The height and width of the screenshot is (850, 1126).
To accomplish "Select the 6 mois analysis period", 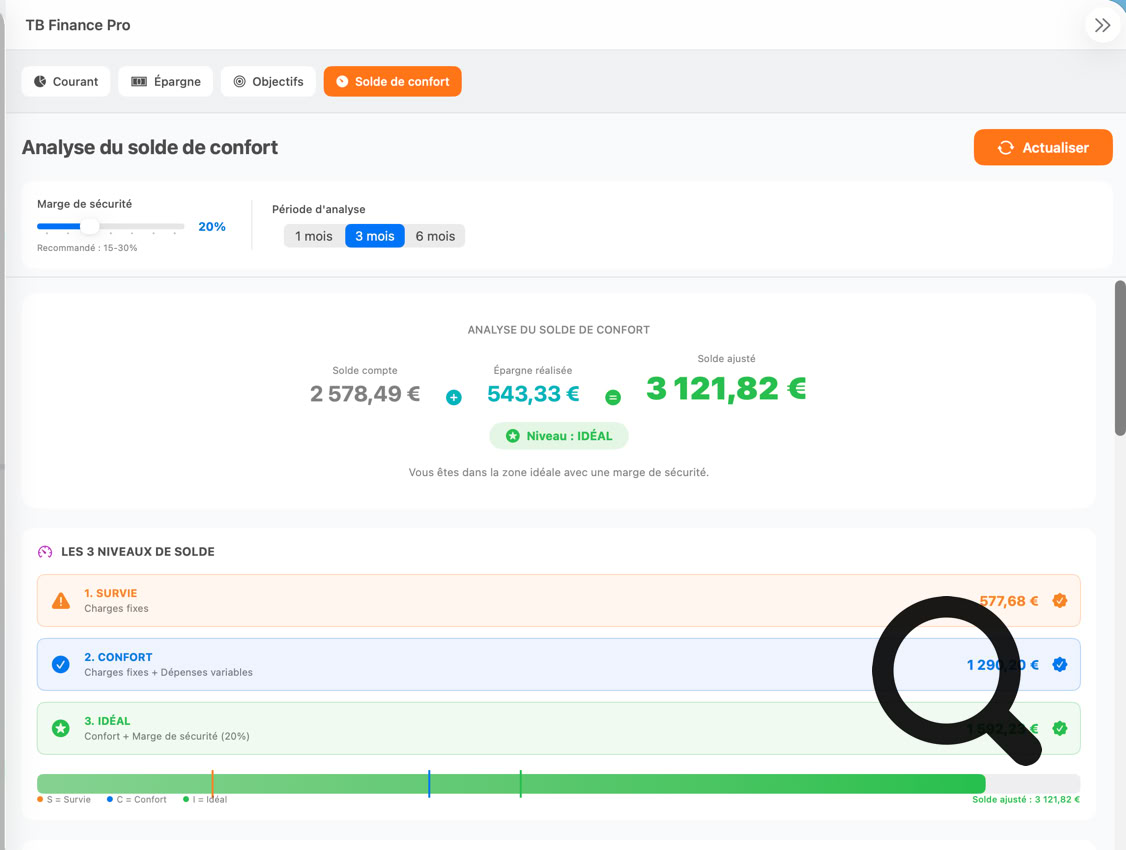I will [x=435, y=236].
